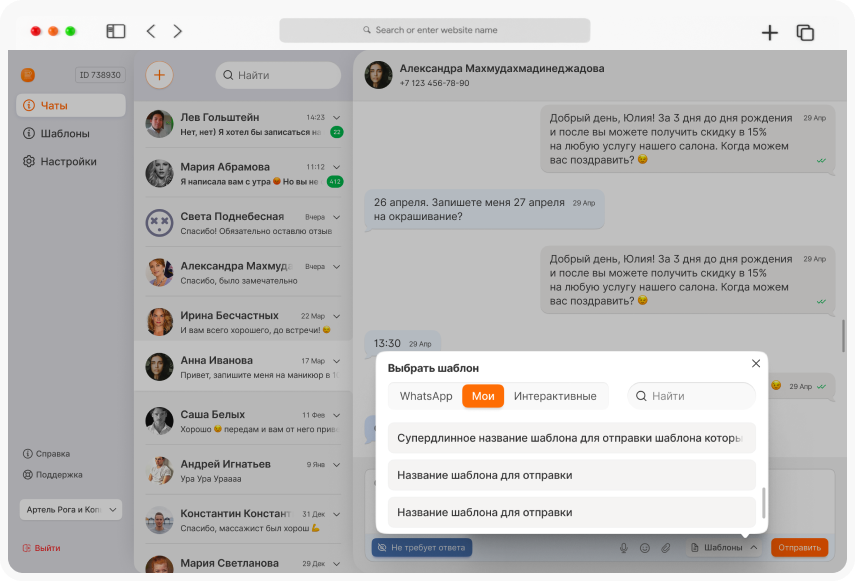Expand chevron on Андрей Игнатьев chat
The width and height of the screenshot is (855, 581).
click(x=336, y=464)
